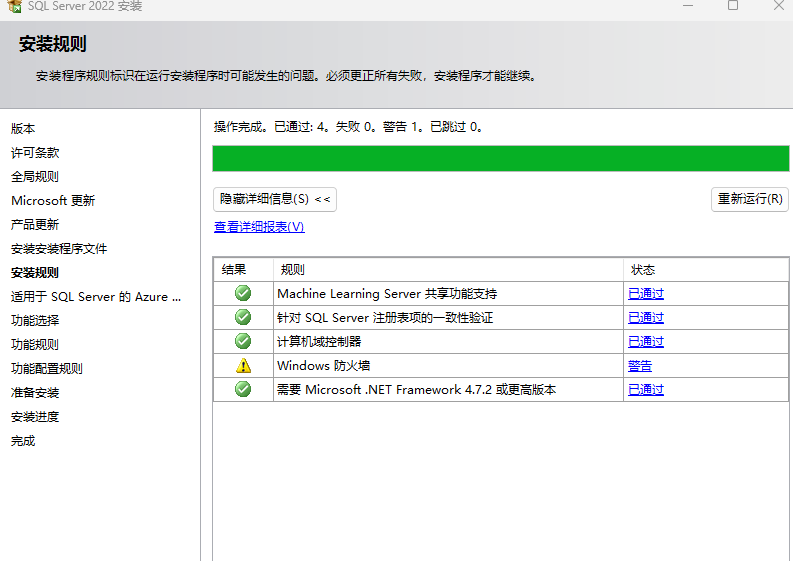Click the 计算机域控制器 rule text
Image resolution: width=793 pixels, height=561 pixels.
[x=319, y=341]
